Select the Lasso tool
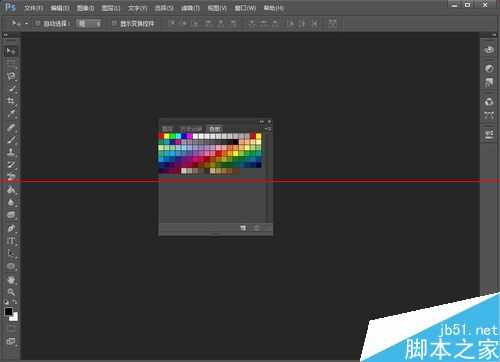This screenshot has height=362, width=500. (11, 76)
